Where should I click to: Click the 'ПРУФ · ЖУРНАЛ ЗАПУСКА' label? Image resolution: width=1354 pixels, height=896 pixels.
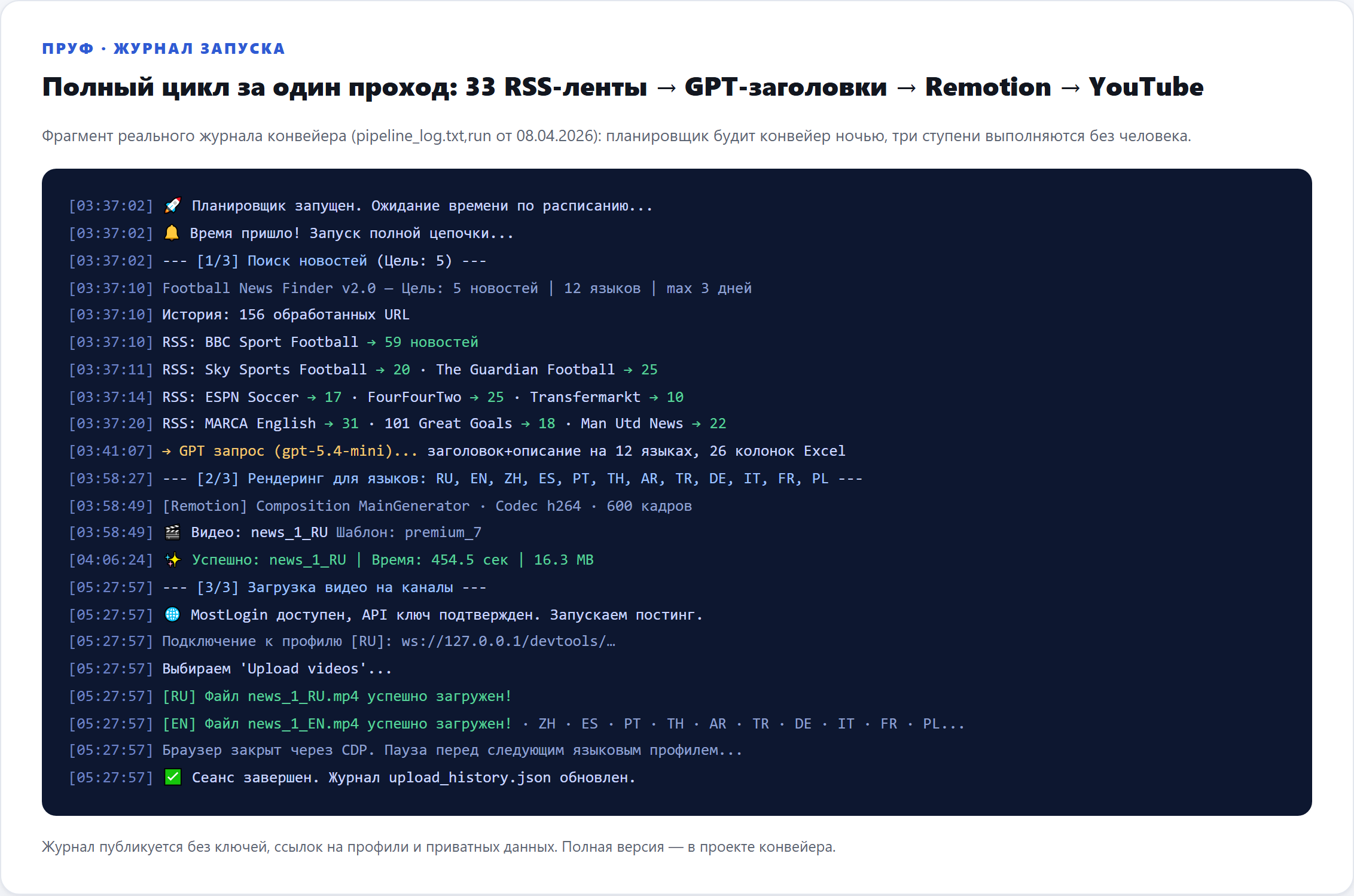163,48
